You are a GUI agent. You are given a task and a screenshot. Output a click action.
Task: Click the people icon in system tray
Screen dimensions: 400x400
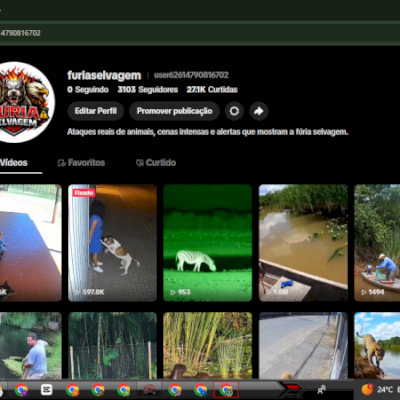[x=321, y=389]
